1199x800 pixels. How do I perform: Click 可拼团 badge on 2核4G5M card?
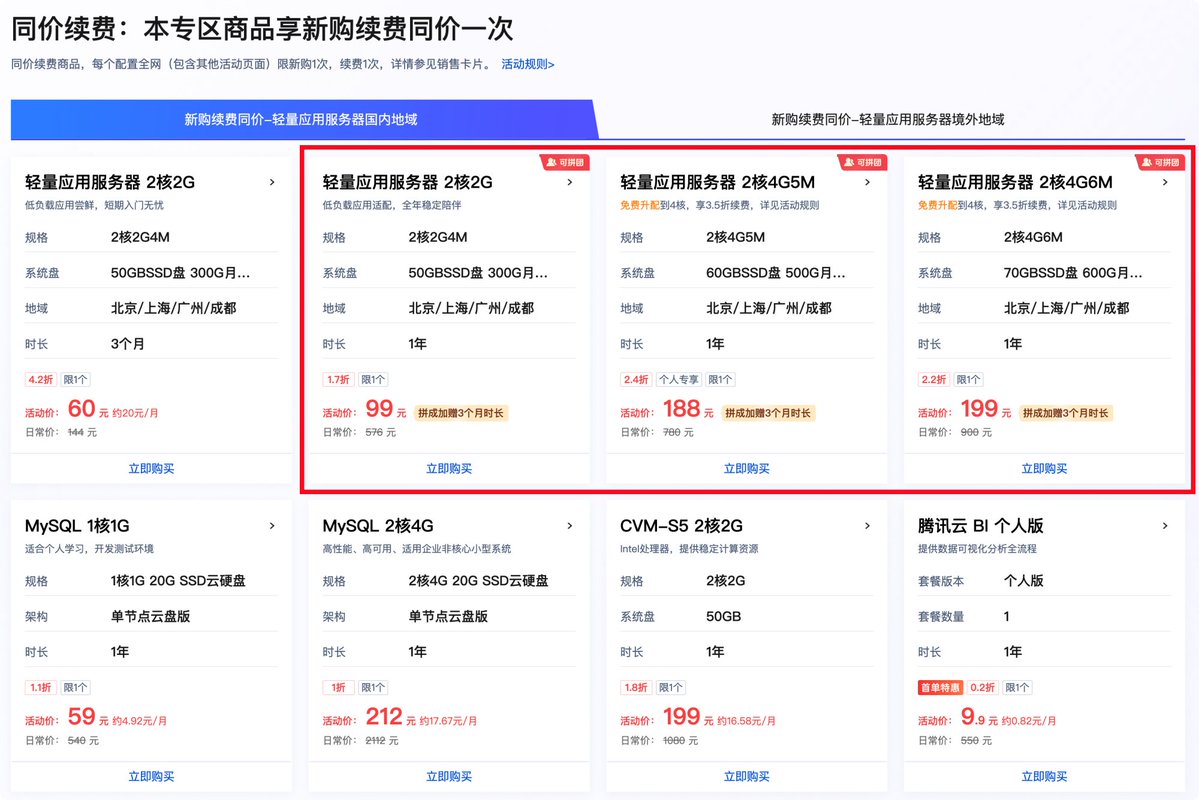863,162
